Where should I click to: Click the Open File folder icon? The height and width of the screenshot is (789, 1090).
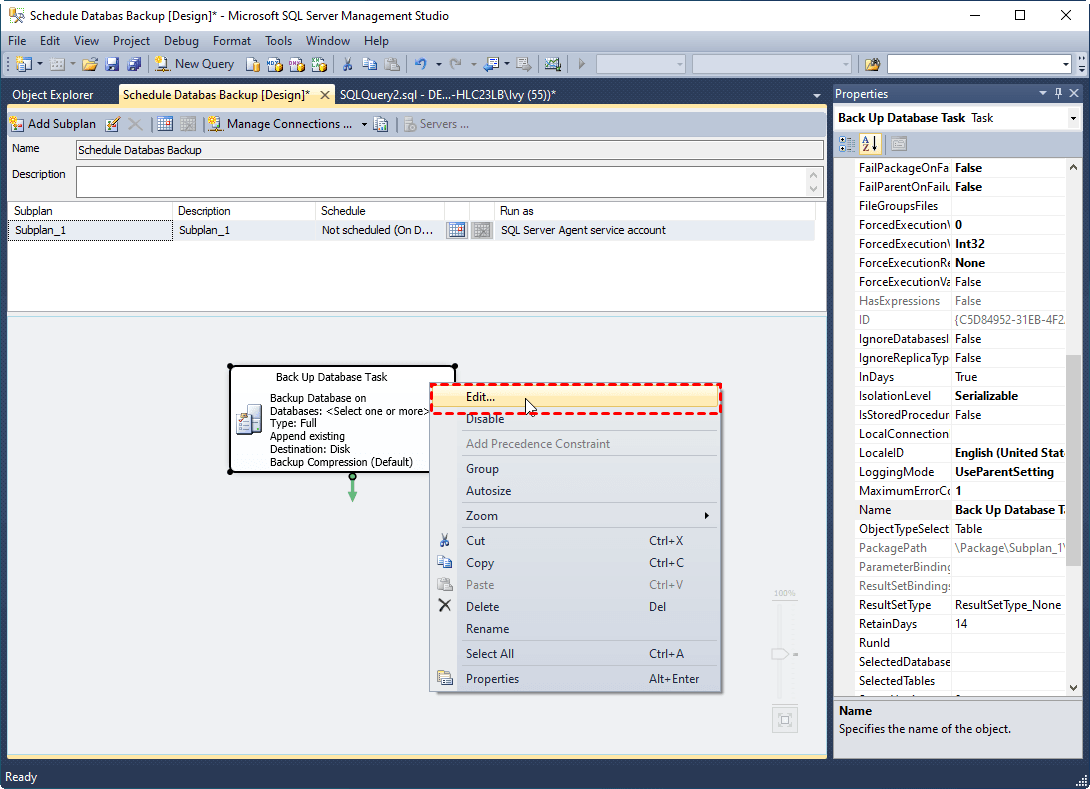(x=90, y=64)
